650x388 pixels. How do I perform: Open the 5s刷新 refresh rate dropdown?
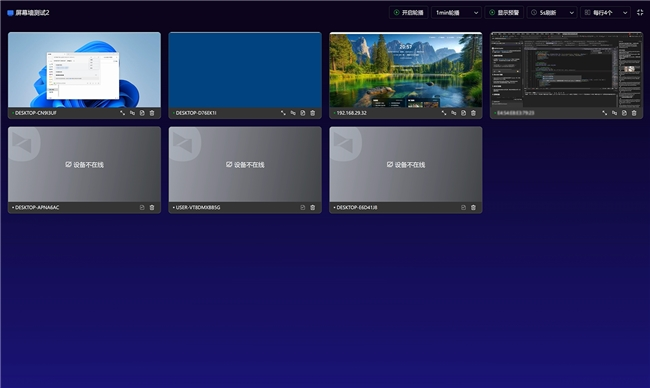[x=552, y=12]
